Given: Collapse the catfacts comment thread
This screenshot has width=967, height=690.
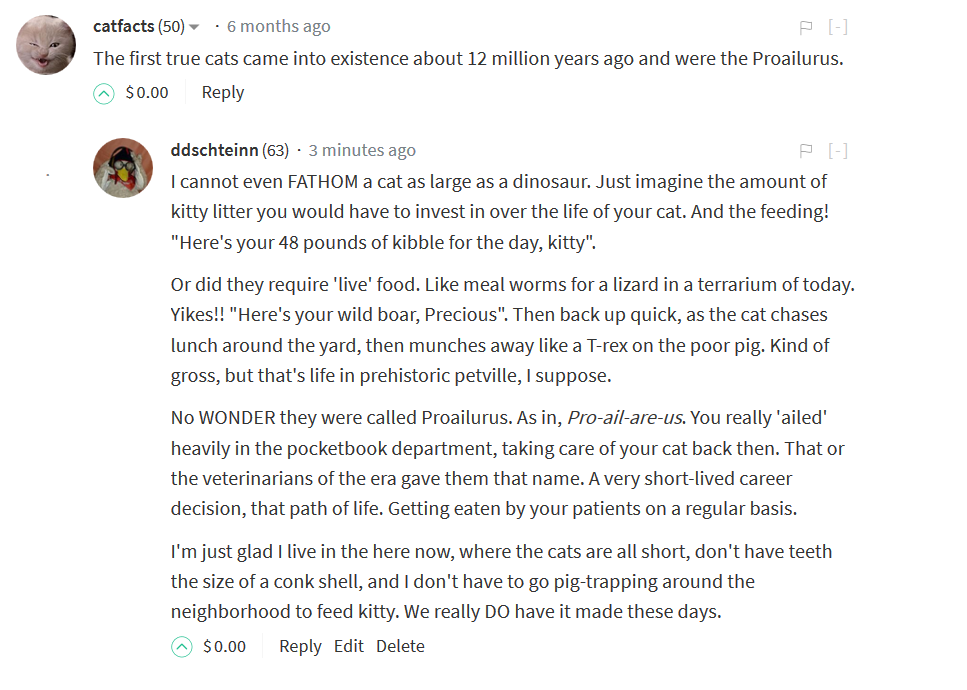Looking at the screenshot, I should (x=837, y=27).
